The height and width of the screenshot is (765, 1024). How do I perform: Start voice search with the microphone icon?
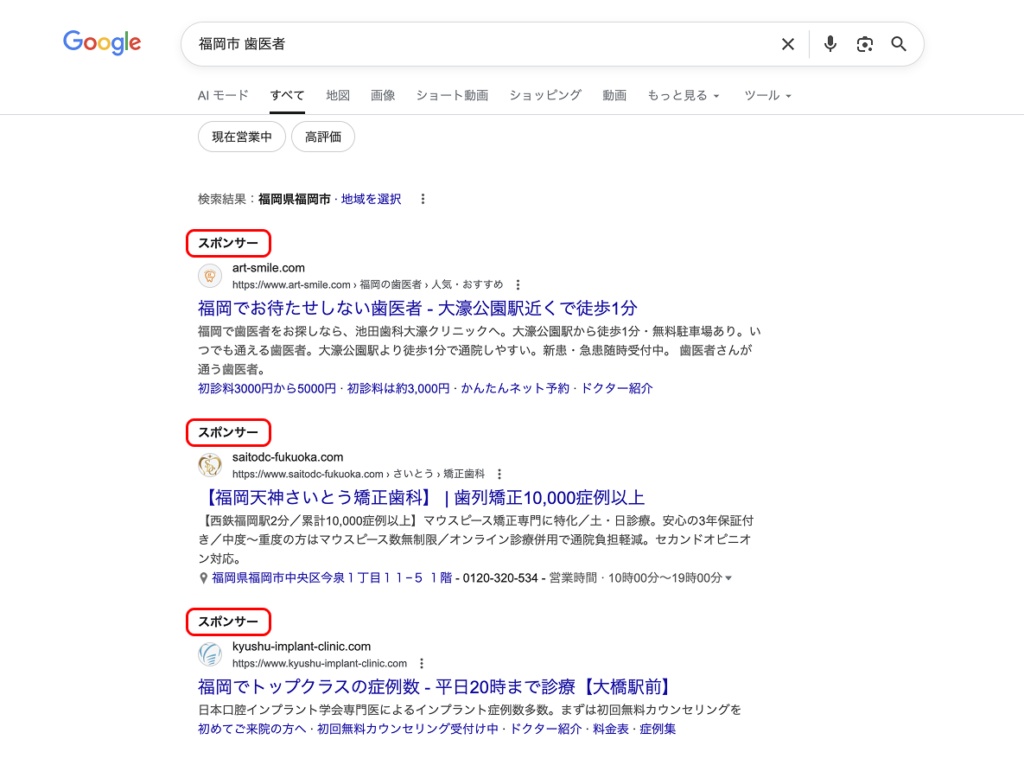coord(830,44)
